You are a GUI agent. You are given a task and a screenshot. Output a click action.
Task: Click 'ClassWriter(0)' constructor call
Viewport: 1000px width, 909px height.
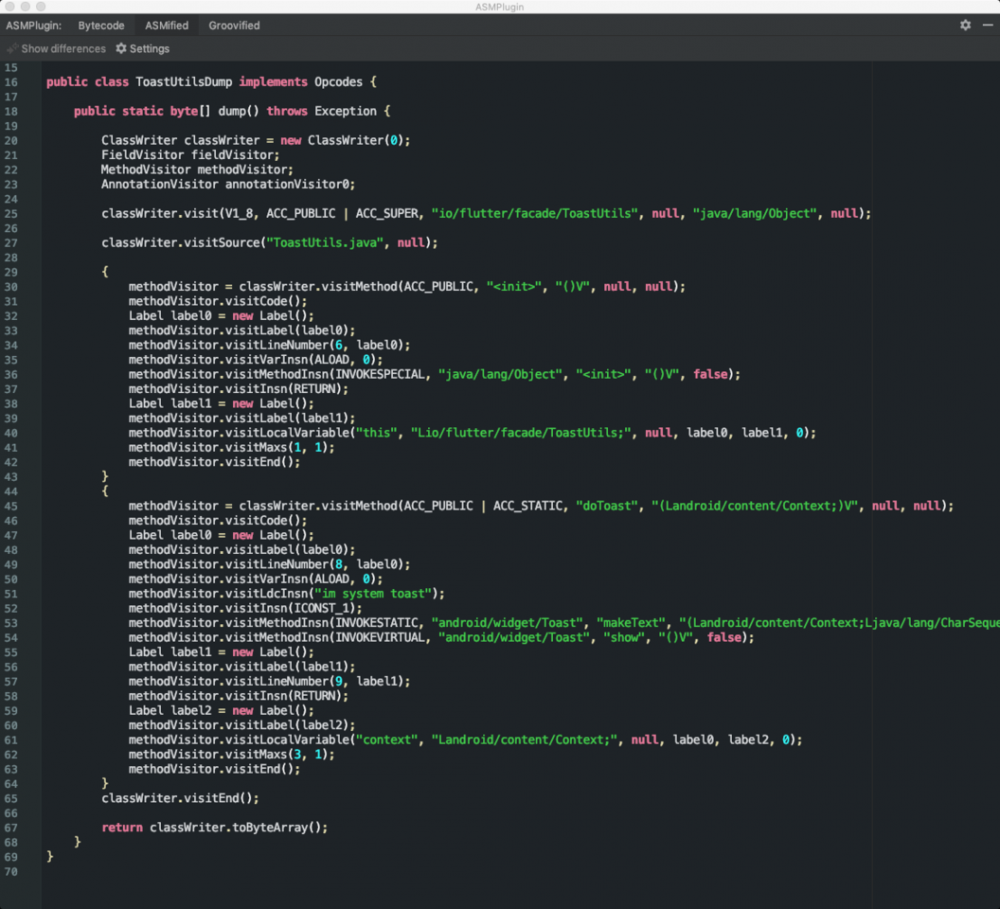click(355, 140)
